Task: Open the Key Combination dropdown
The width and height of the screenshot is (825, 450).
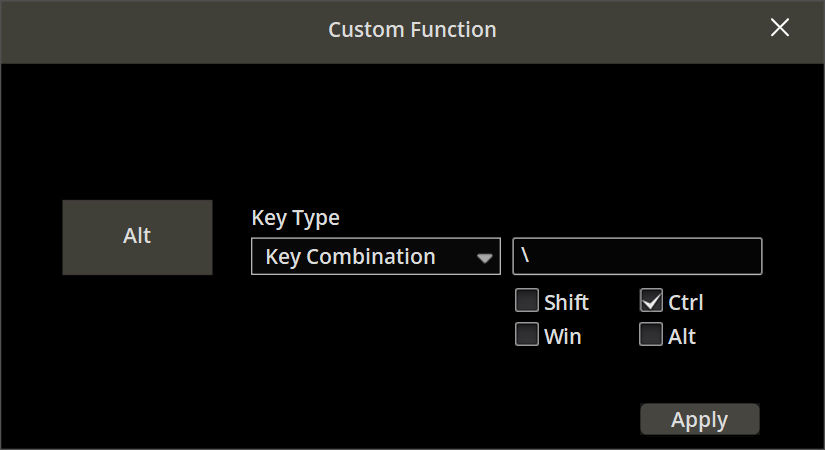Action: tap(375, 256)
